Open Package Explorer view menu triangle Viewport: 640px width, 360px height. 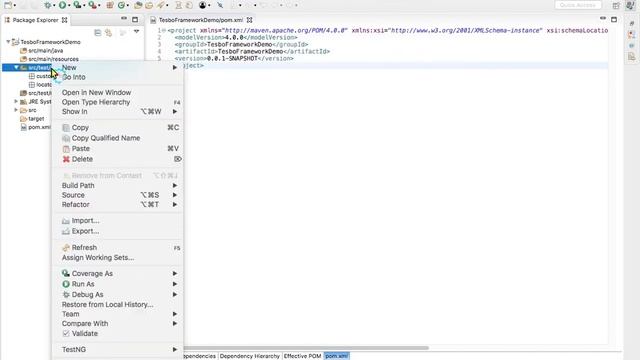pos(136,32)
